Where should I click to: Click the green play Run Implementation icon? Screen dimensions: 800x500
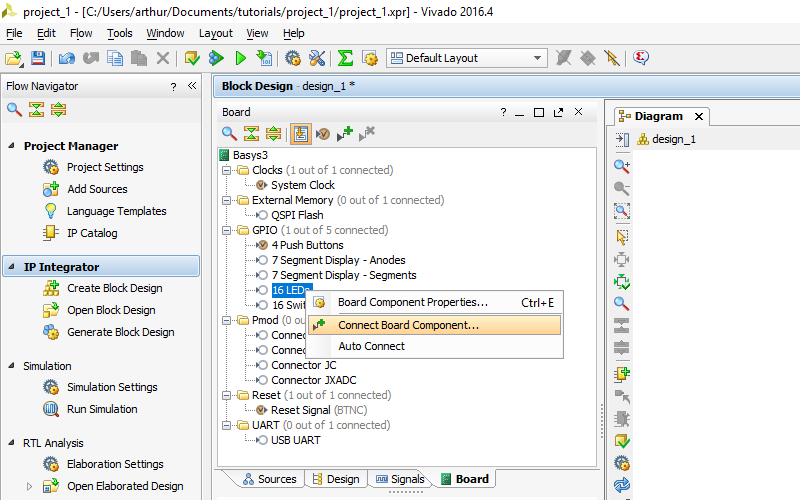coord(240,58)
